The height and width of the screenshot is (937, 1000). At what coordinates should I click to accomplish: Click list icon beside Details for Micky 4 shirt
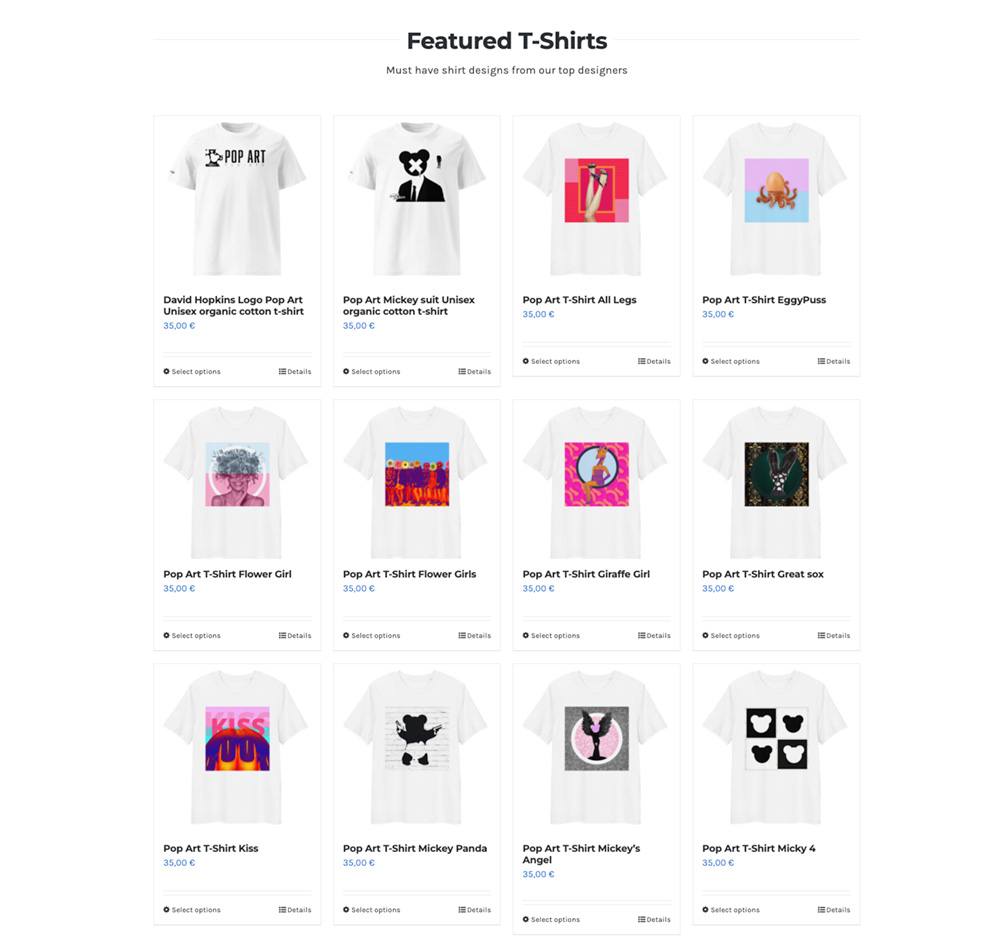pyautogui.click(x=821, y=910)
